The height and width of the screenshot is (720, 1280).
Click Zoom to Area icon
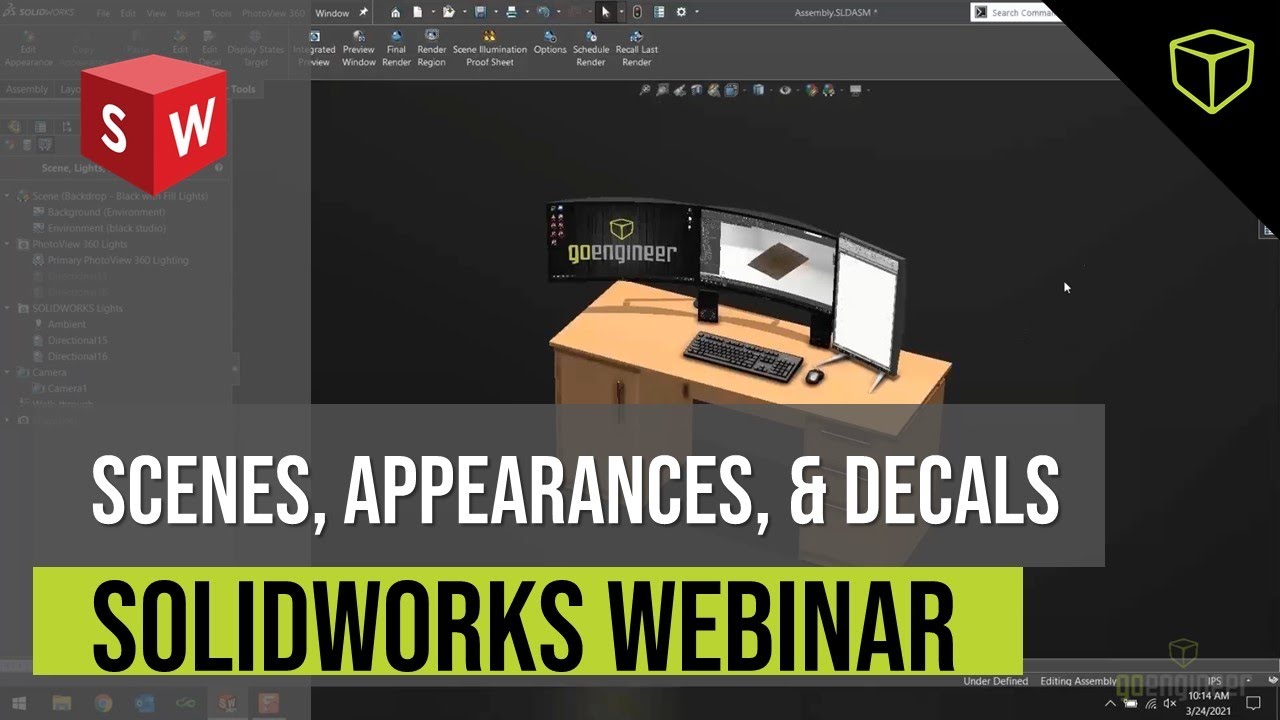click(662, 89)
